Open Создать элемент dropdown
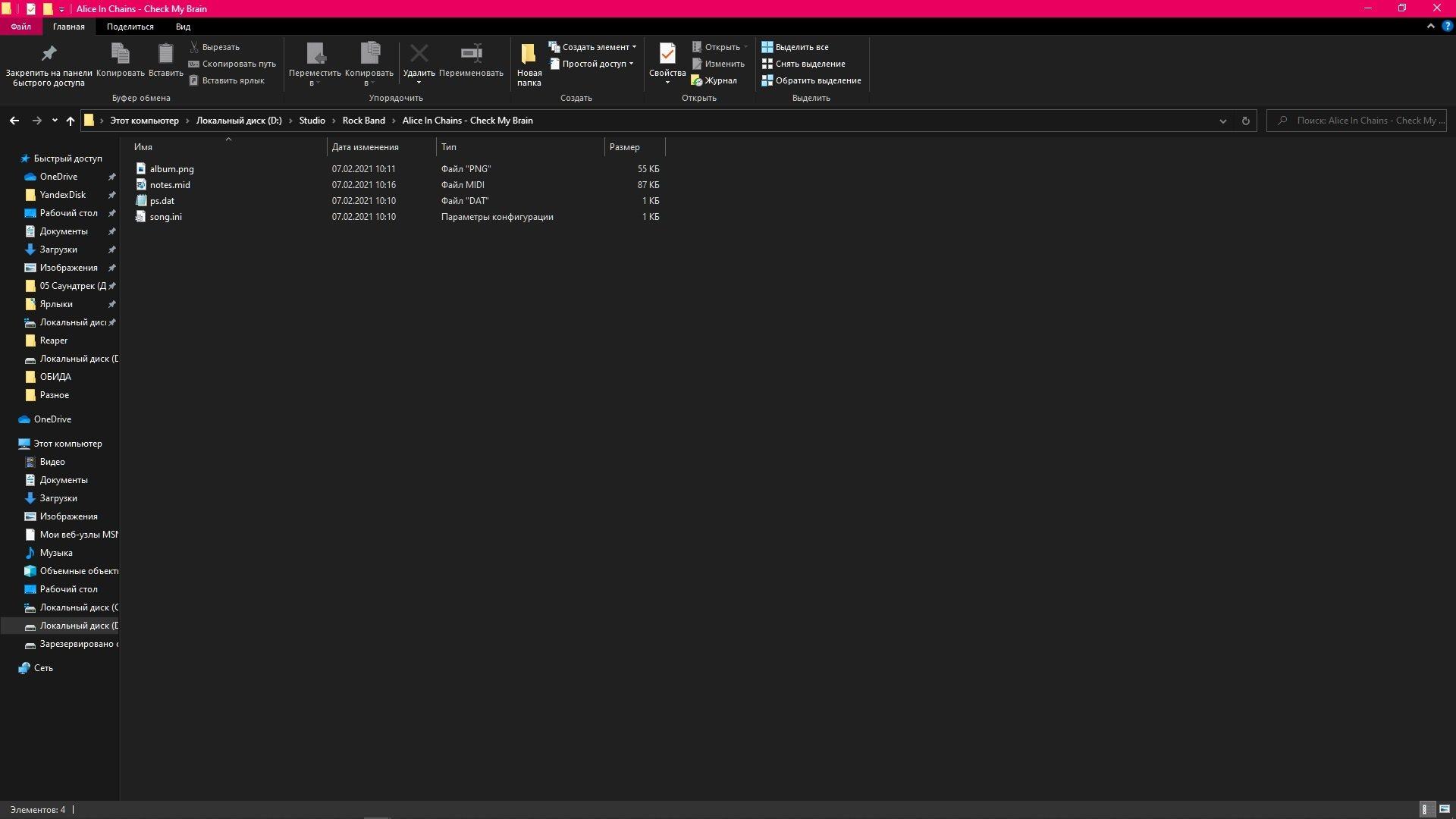Screen dimensions: 1456x819 (592, 47)
